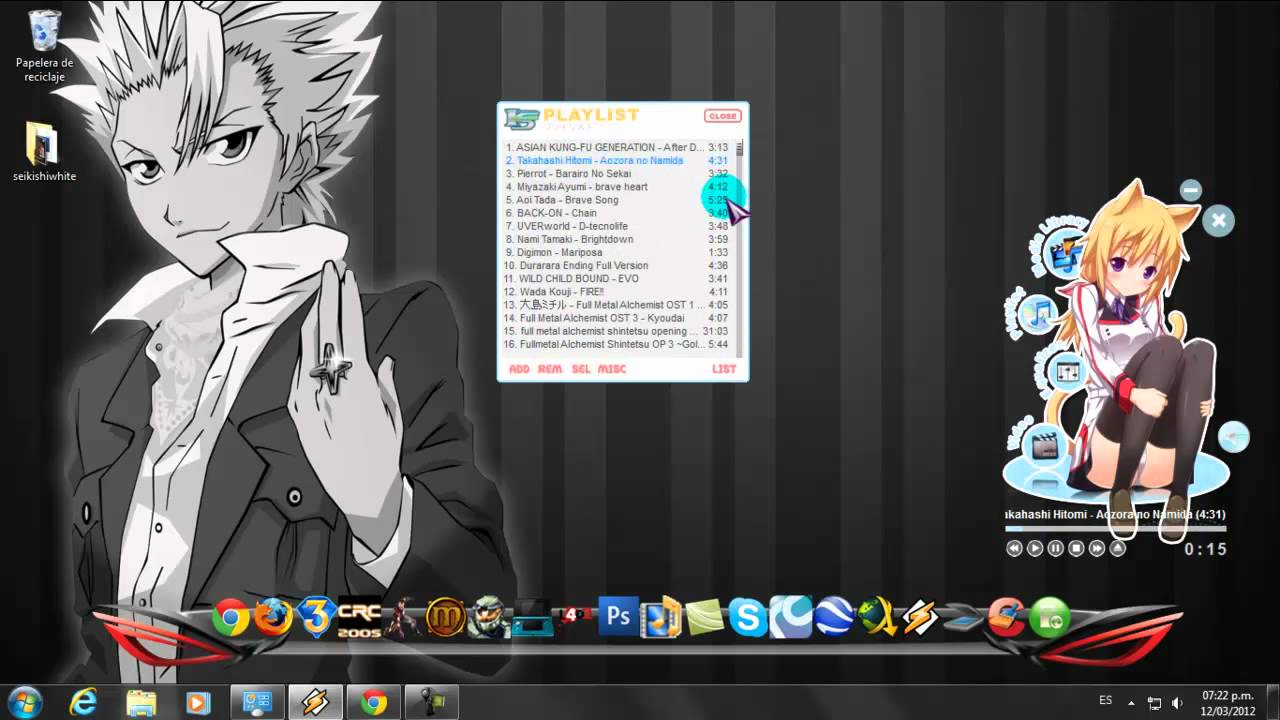Click LIST in the playlist window

724,369
